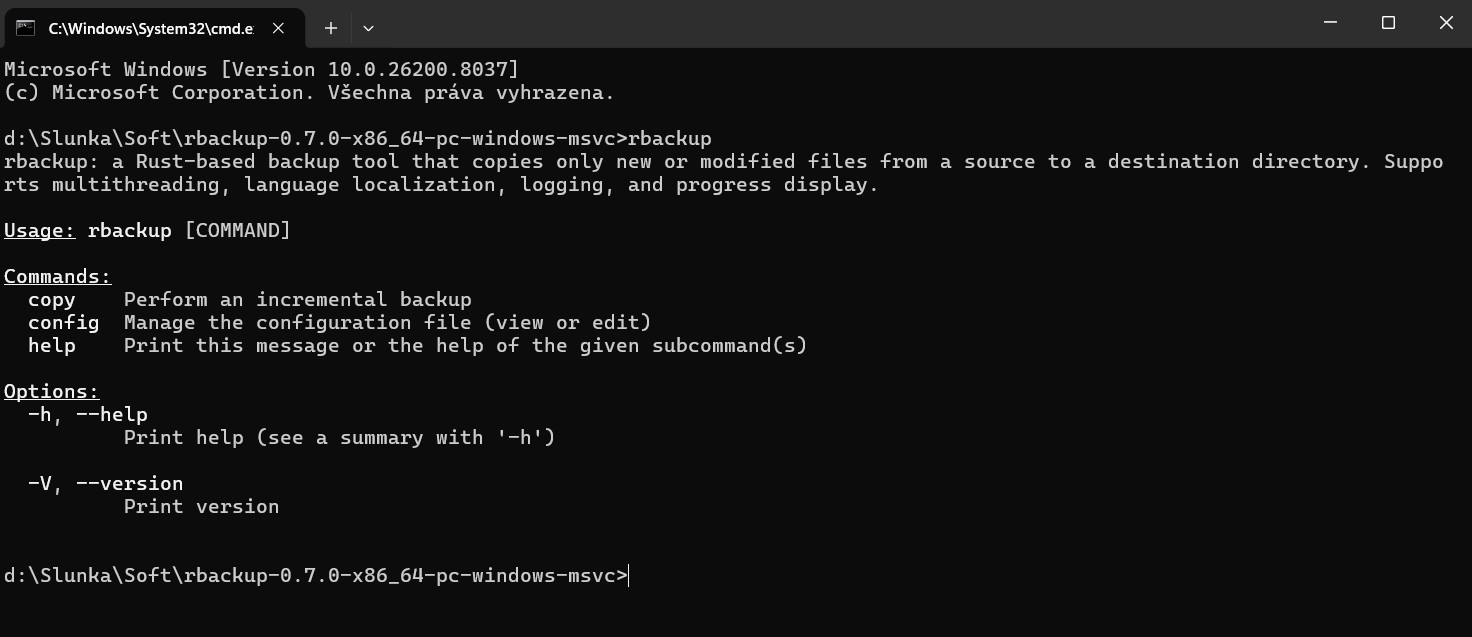This screenshot has width=1472, height=637.
Task: Maximize the terminal window
Action: [x=1388, y=23]
